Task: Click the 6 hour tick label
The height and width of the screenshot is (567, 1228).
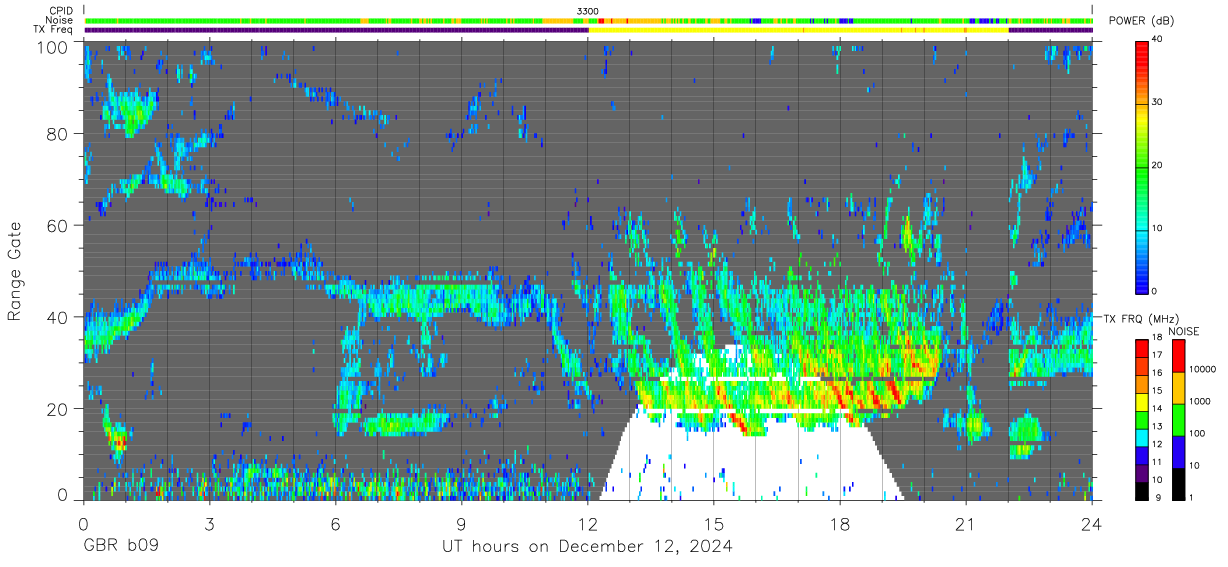Action: 335,523
